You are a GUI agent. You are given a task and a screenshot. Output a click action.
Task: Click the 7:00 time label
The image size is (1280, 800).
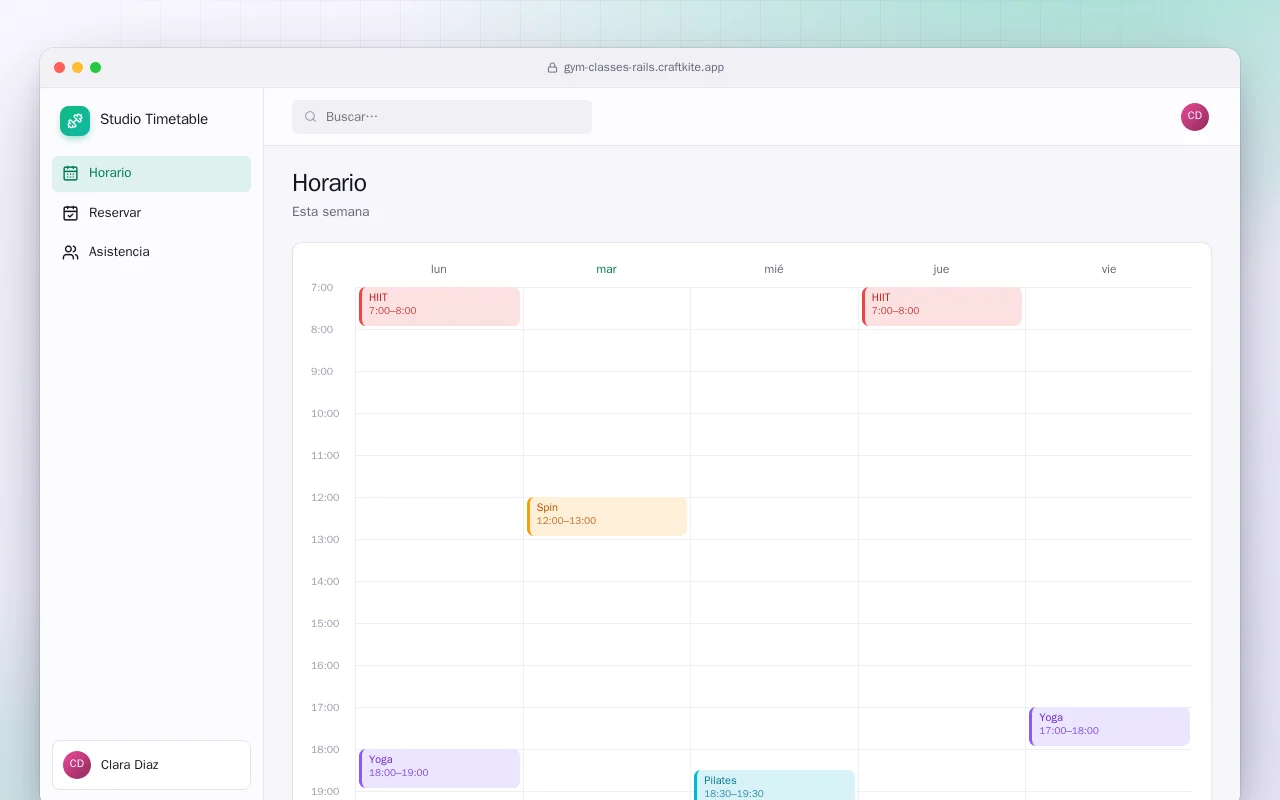[x=322, y=288]
